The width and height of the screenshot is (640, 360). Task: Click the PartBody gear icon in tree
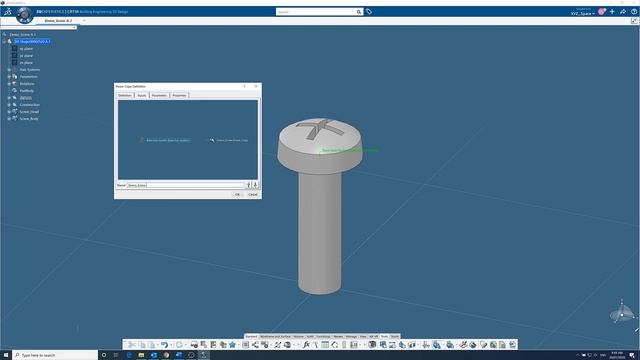[15, 91]
